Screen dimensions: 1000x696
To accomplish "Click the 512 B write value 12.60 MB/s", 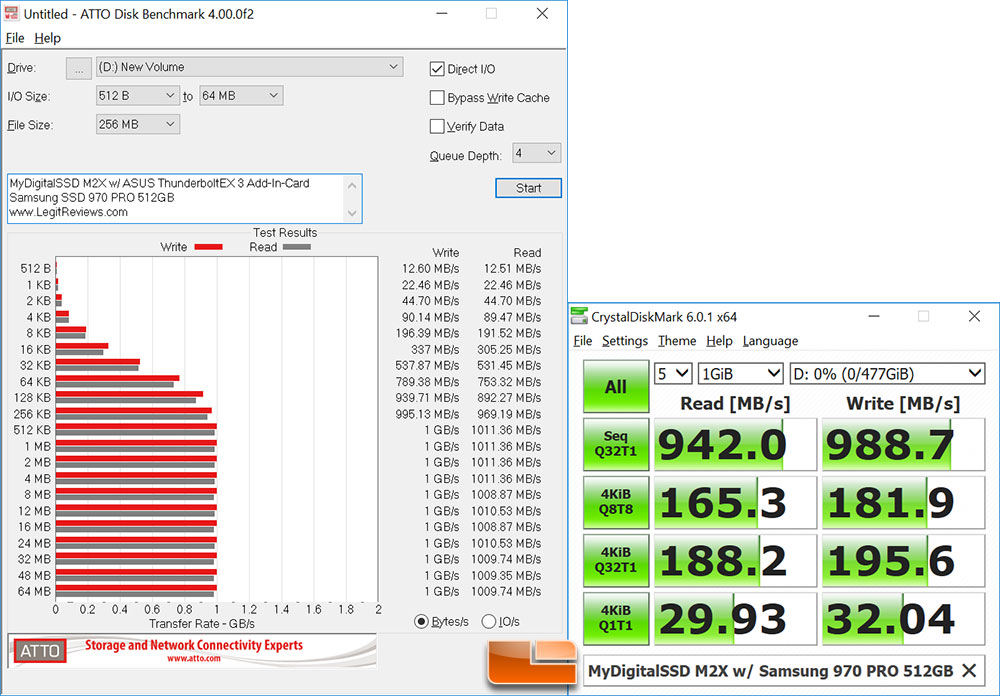I will [430, 269].
